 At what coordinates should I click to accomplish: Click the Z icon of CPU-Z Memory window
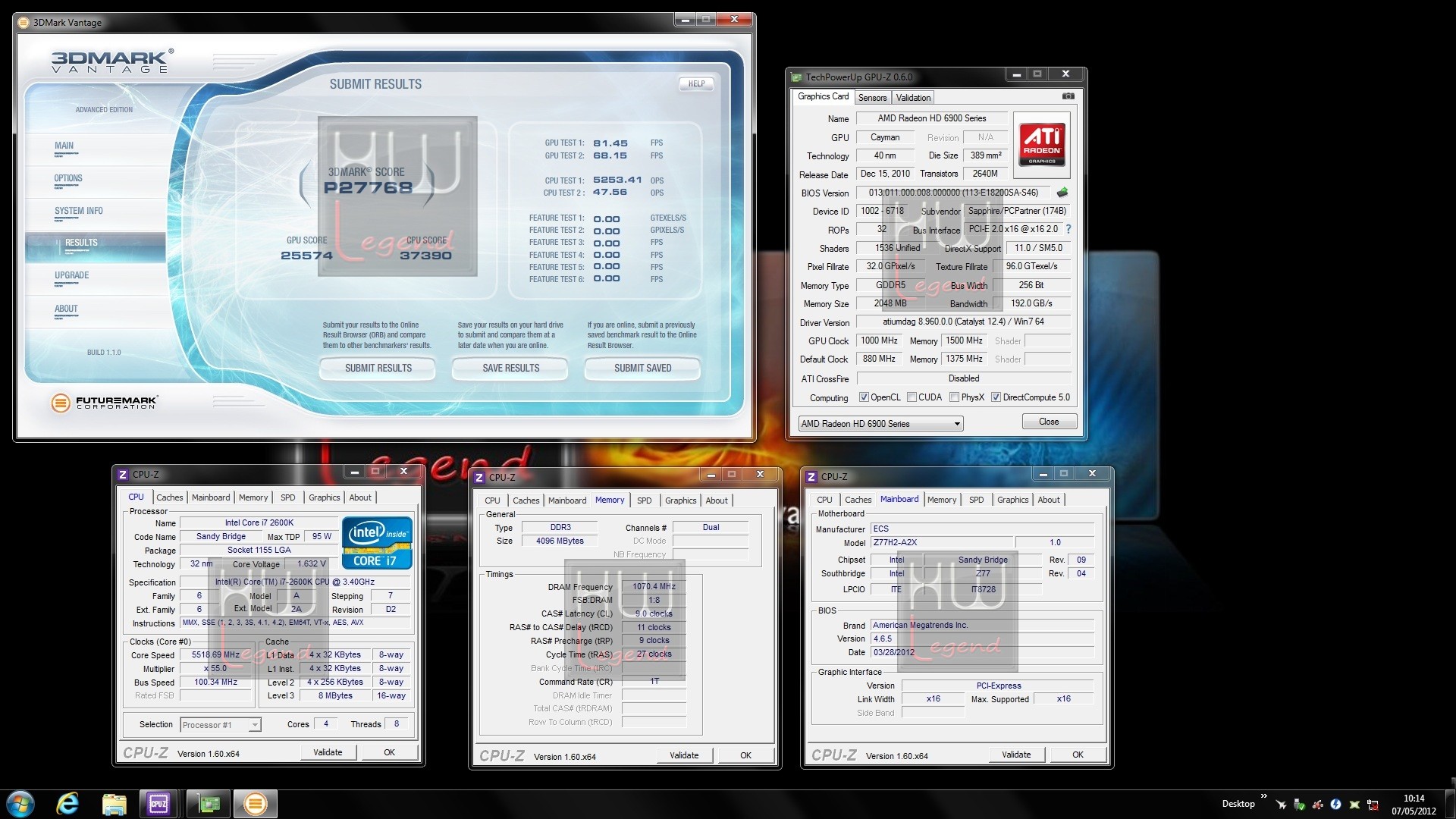[479, 477]
